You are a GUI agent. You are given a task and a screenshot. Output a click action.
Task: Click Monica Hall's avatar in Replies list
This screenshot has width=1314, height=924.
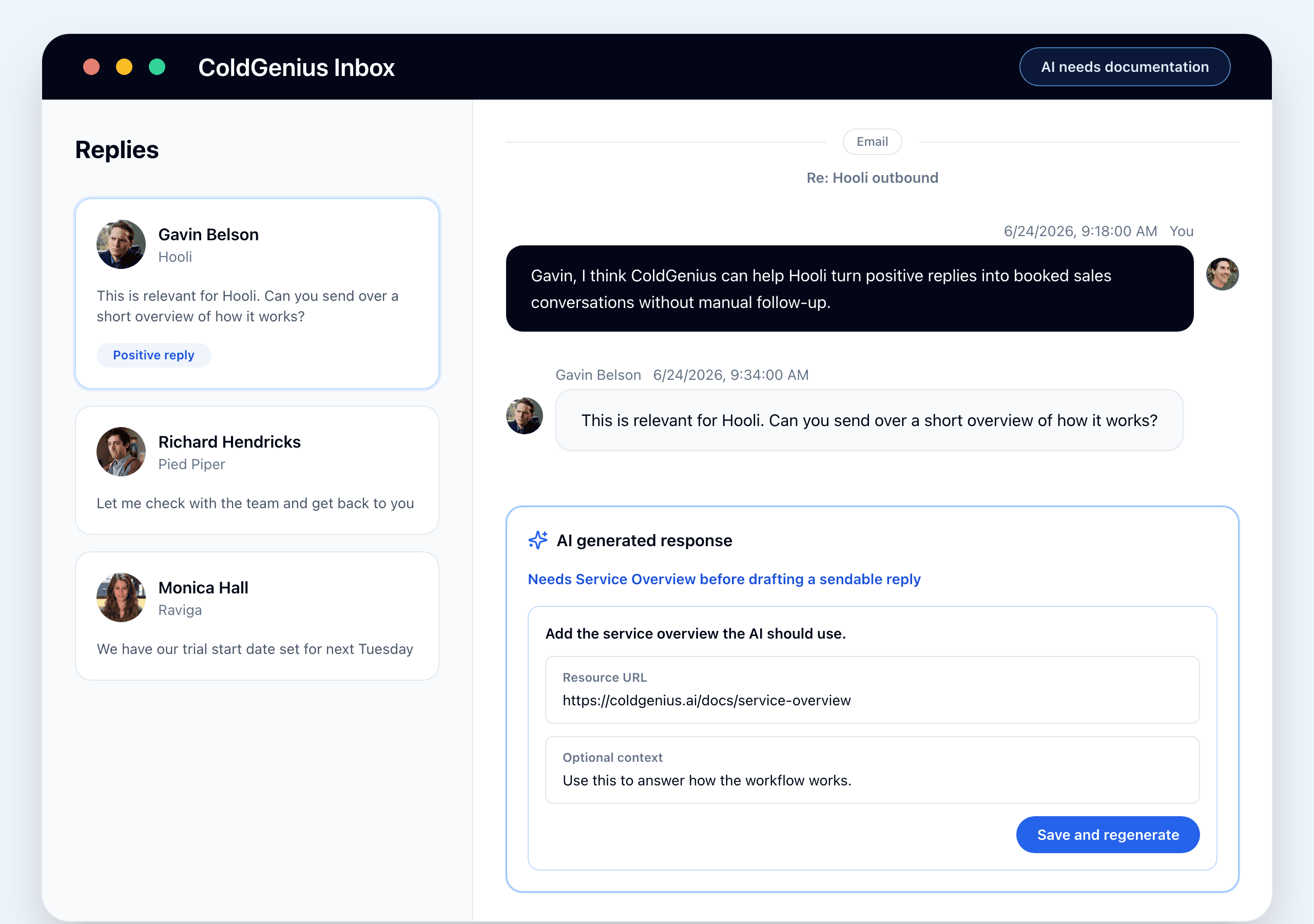point(121,598)
